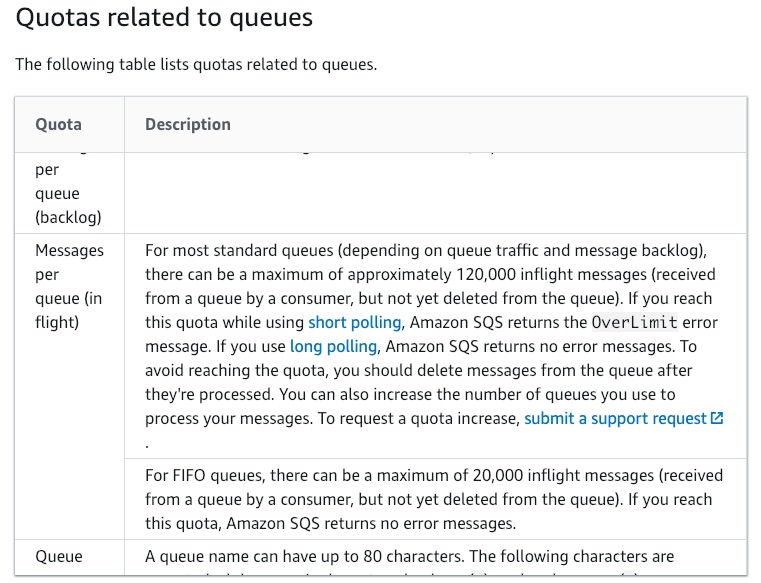Open the short polling link

coord(355,322)
